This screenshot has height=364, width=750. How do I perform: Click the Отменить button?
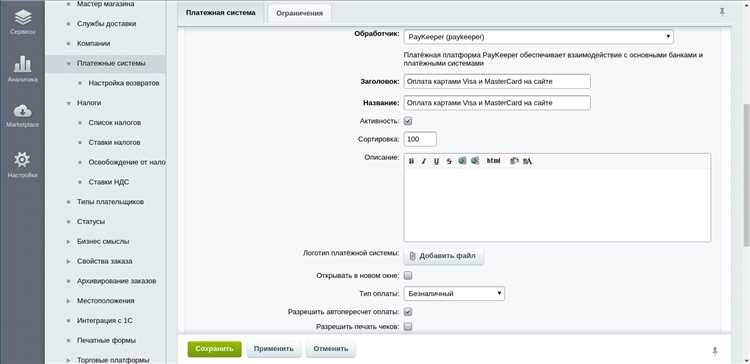click(331, 349)
